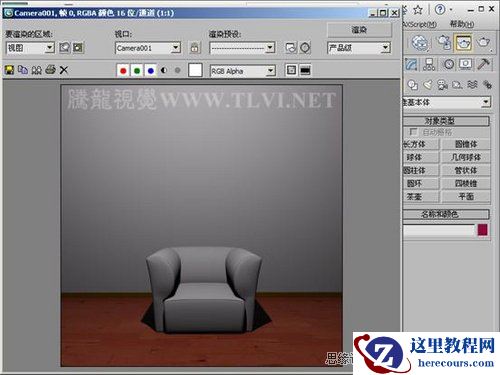
Task: Toggle the green channel display
Action: [x=137, y=70]
